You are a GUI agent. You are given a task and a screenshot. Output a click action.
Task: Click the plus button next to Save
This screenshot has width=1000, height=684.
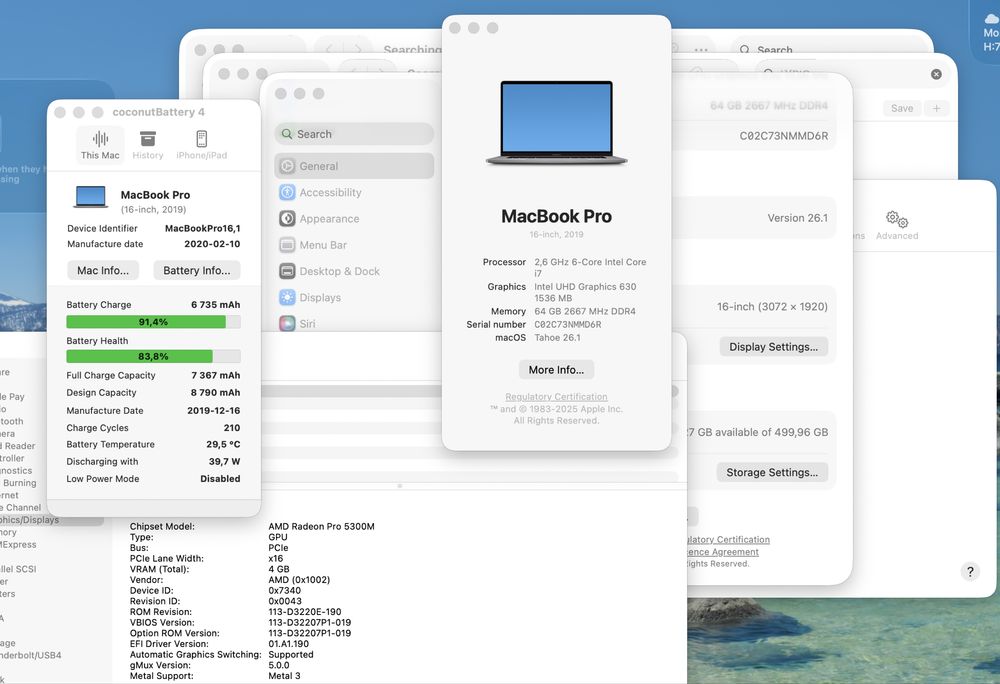click(x=936, y=108)
